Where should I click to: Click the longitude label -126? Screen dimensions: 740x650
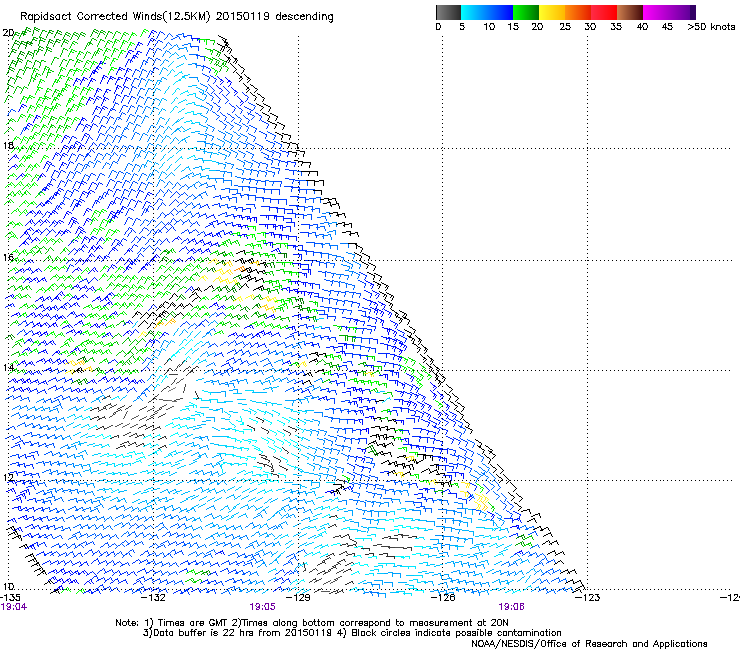444,598
